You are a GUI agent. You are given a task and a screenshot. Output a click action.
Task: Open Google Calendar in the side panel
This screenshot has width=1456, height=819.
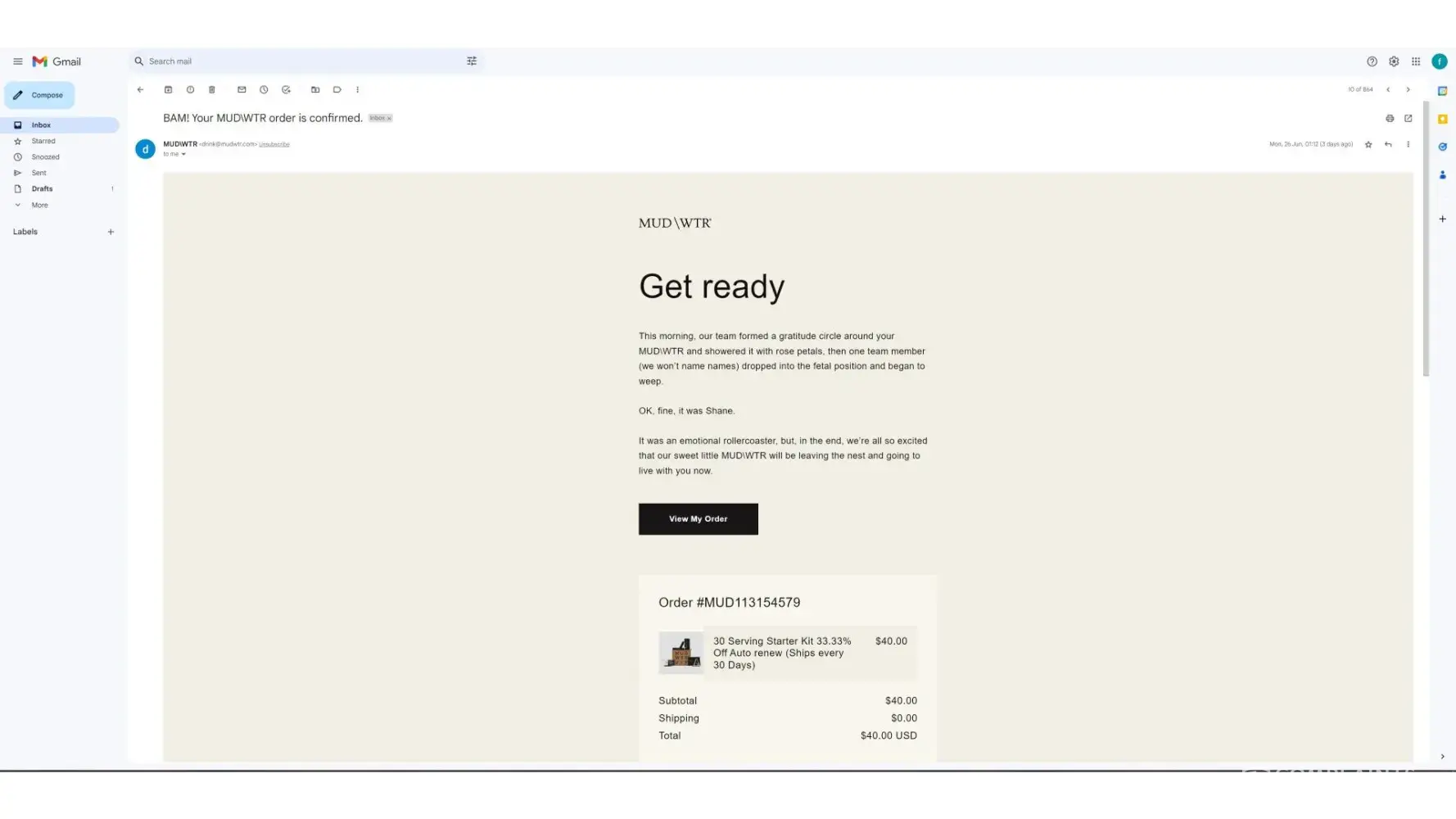coord(1442,91)
